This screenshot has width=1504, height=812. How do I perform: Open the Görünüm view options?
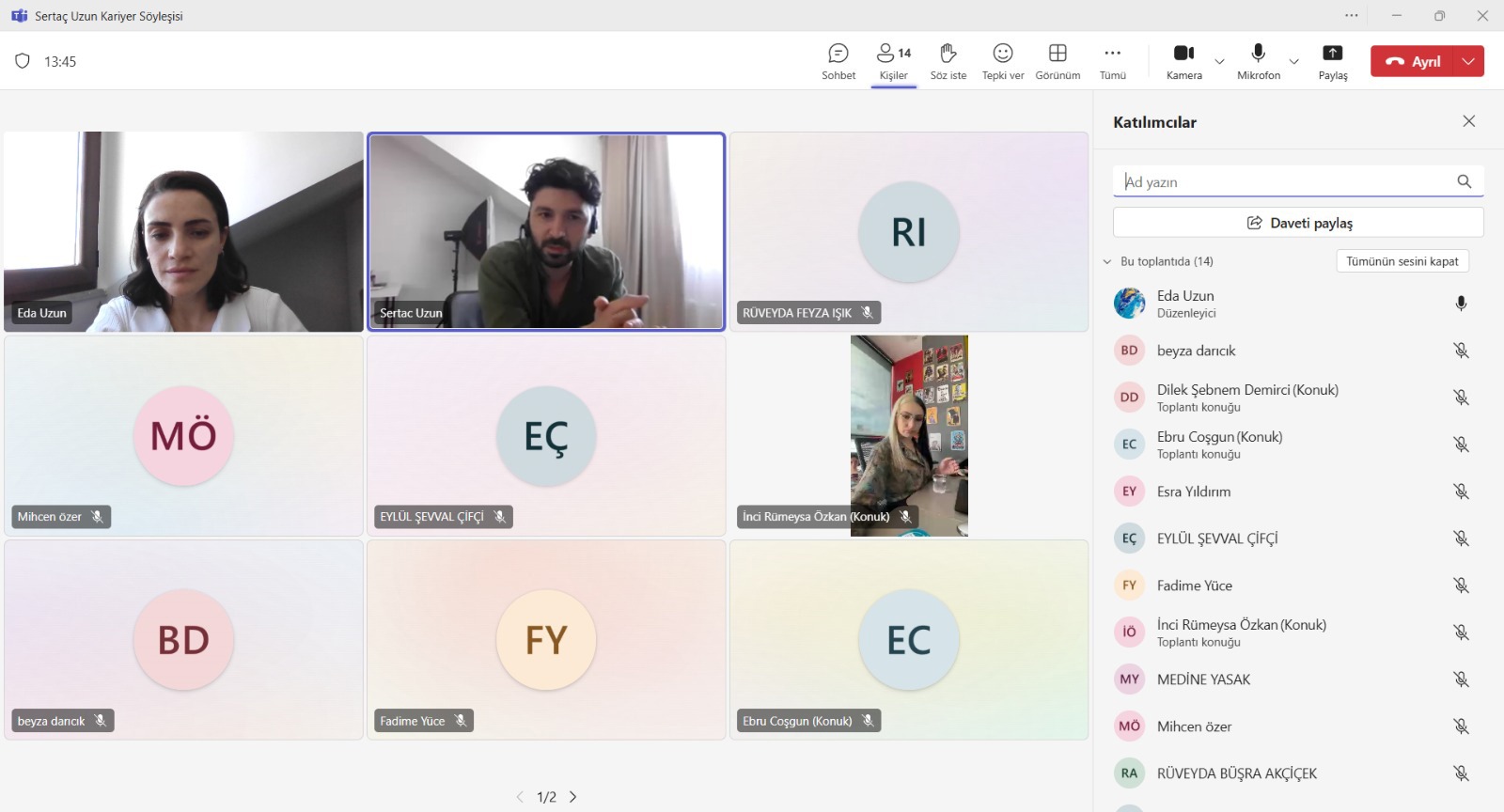click(1057, 62)
